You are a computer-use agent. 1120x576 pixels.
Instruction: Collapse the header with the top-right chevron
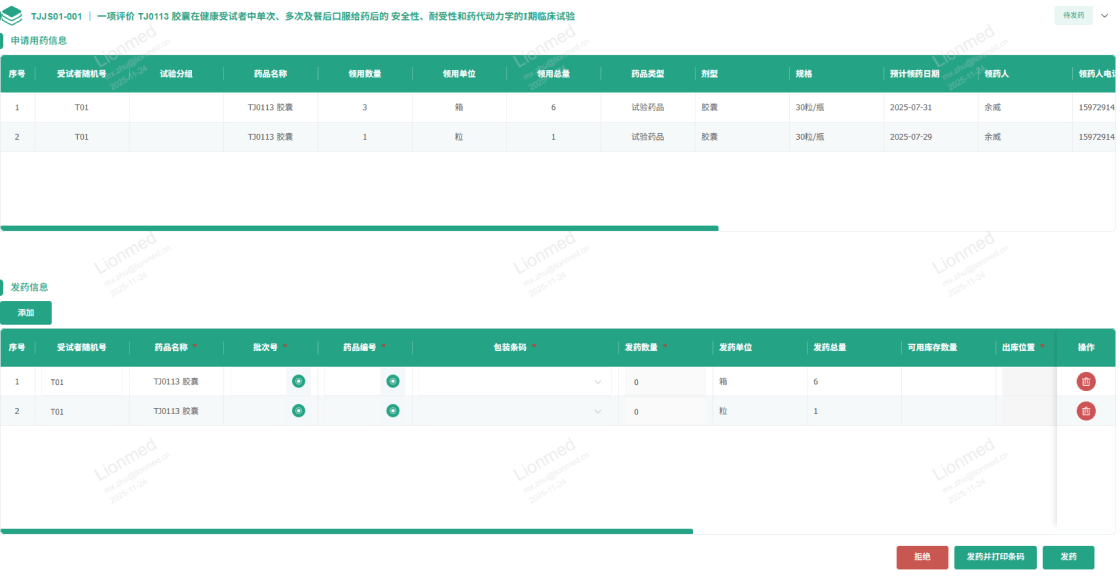(x=1106, y=16)
